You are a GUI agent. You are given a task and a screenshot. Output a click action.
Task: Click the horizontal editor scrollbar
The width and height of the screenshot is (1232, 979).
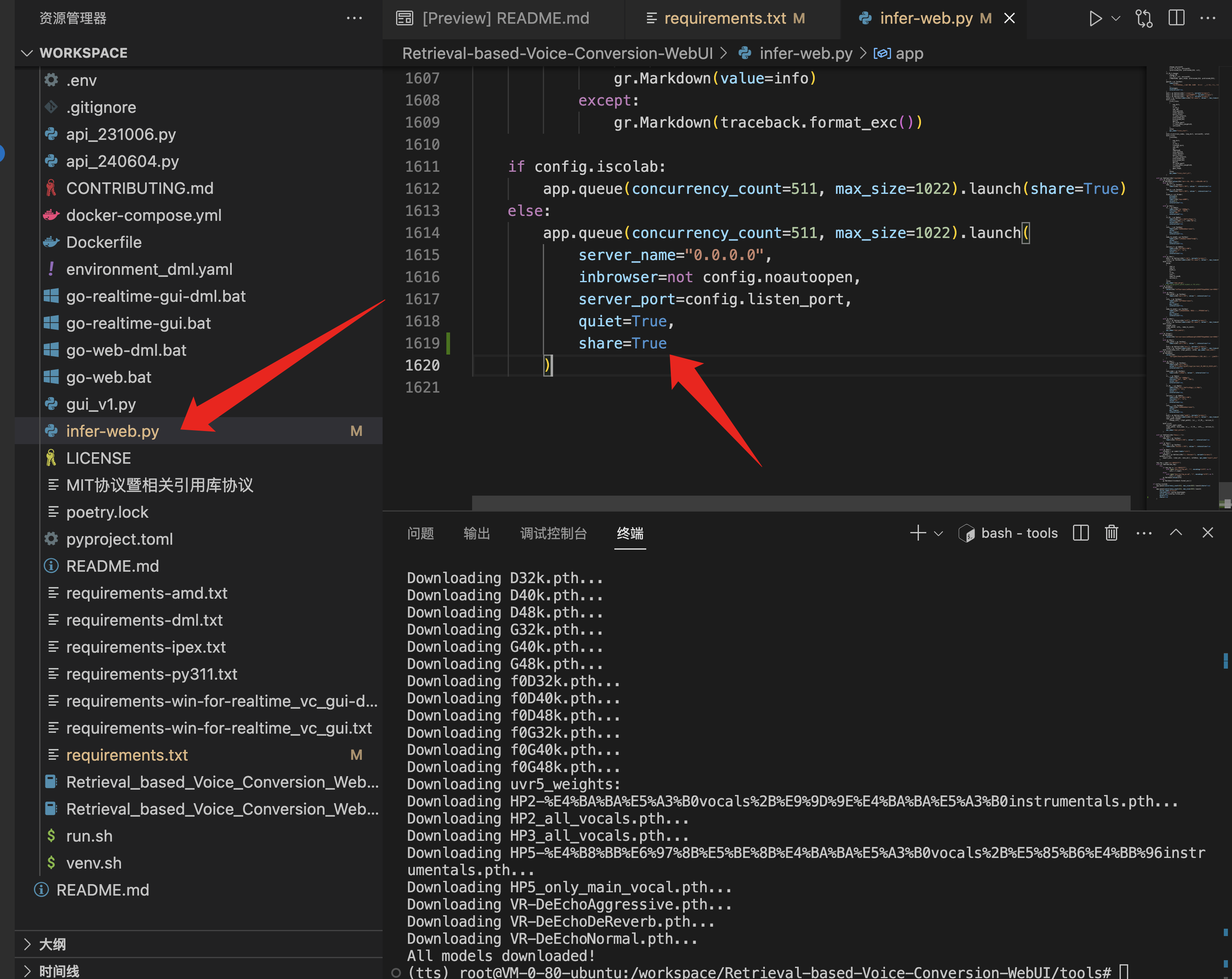pos(800,503)
